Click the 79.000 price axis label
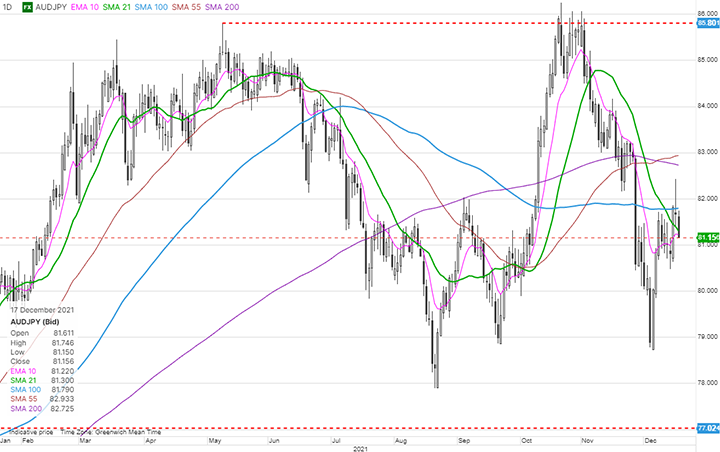Image resolution: width=720 pixels, height=452 pixels. point(707,337)
